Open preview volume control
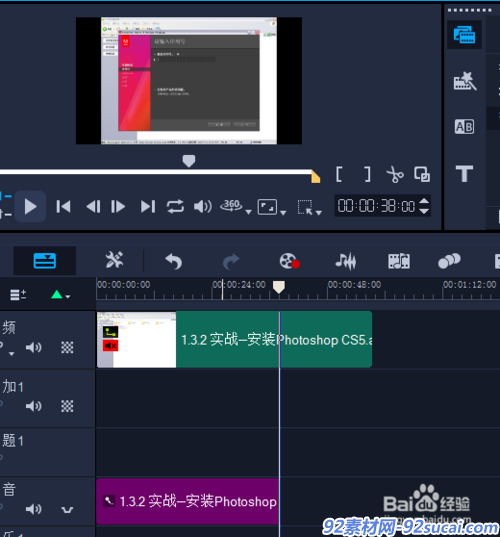Viewport: 500px width, 537px height. point(203,207)
